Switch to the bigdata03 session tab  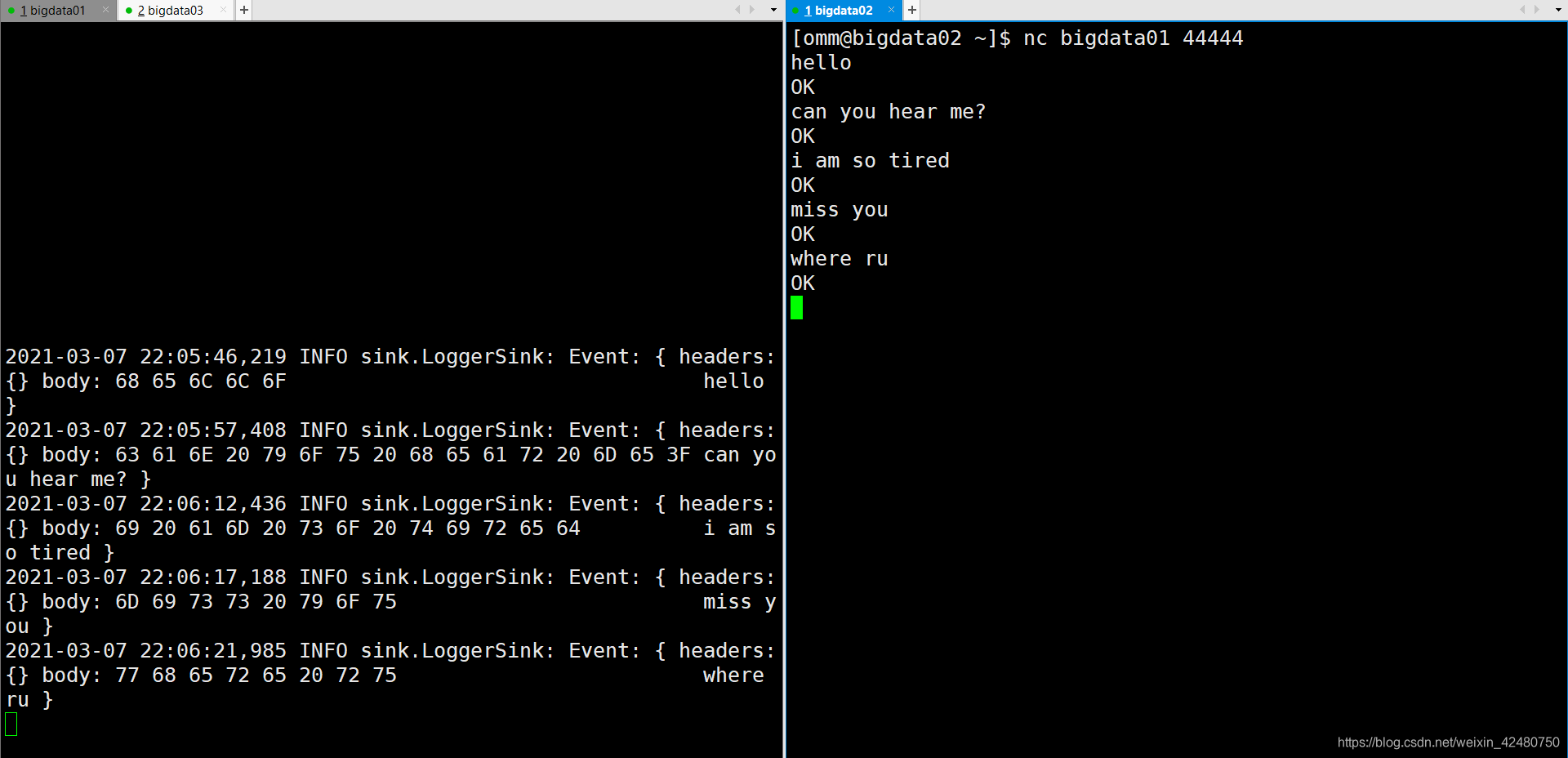175,11
